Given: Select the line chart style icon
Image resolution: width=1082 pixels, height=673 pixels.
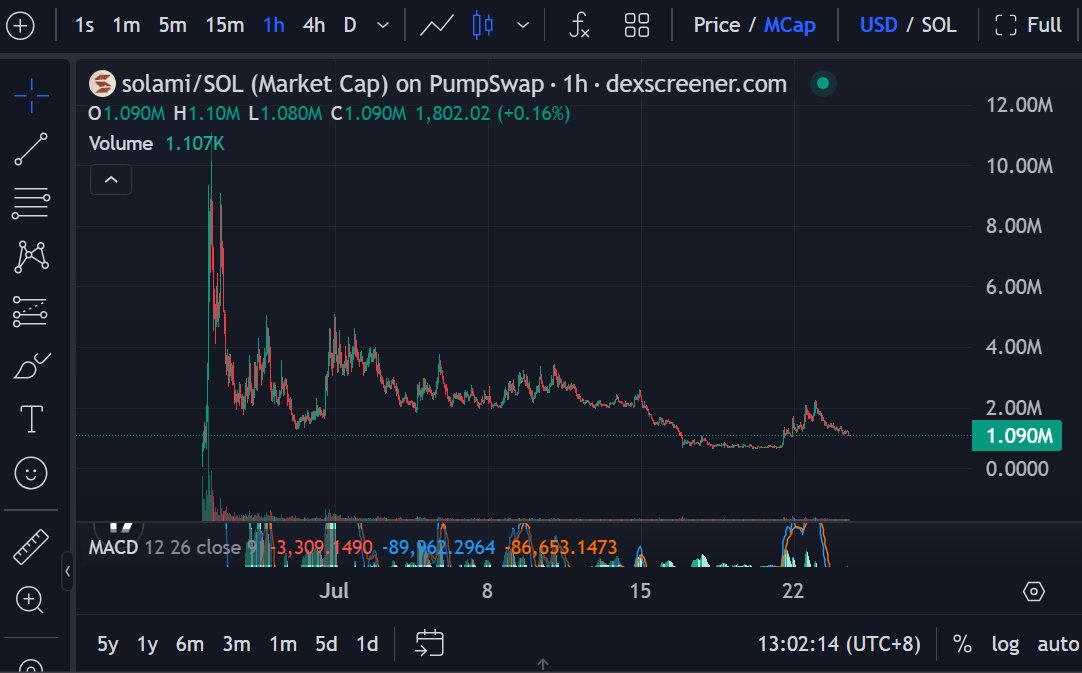Looking at the screenshot, I should click(x=437, y=26).
